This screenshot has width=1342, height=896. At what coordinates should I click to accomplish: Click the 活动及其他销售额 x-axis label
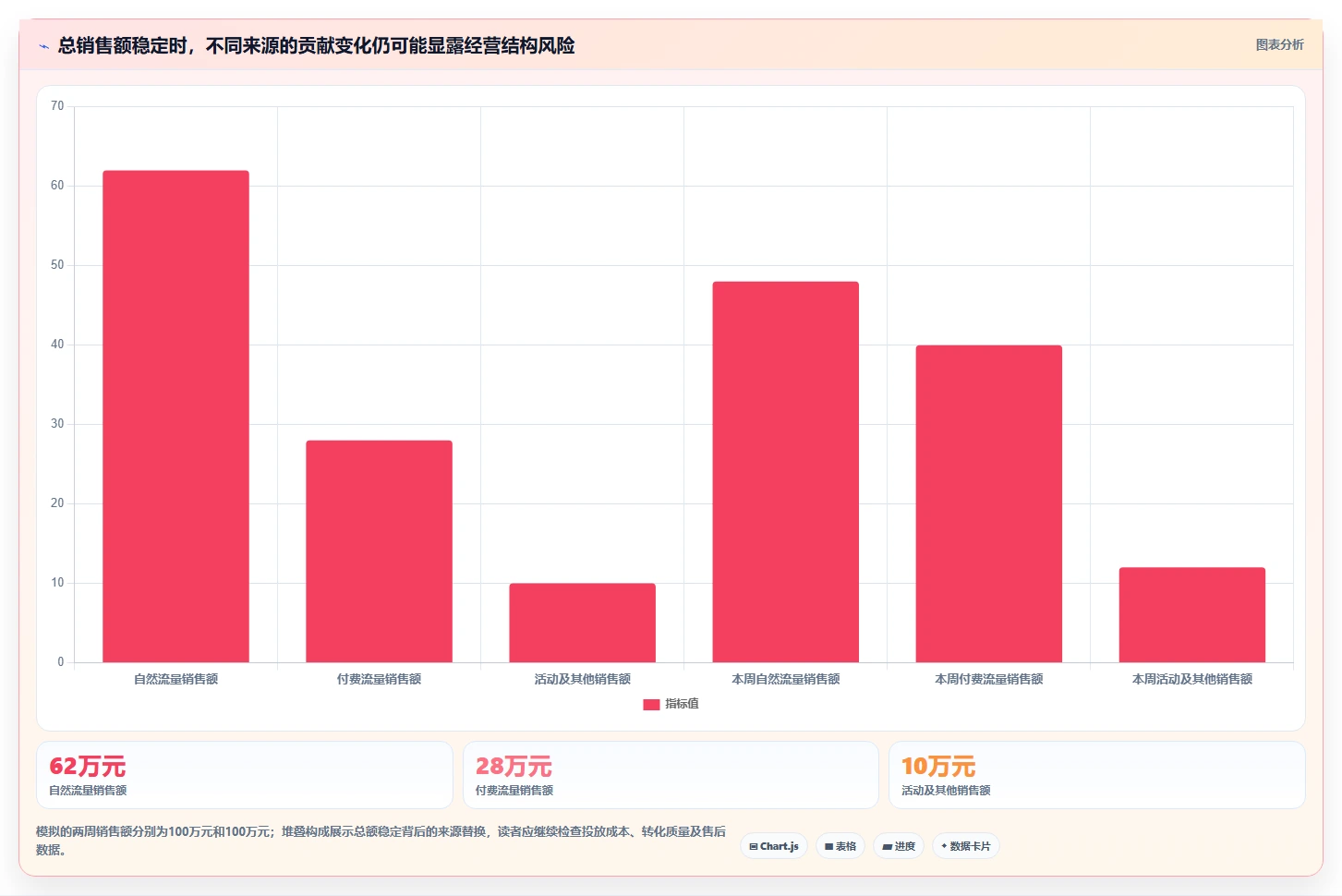tap(582, 679)
